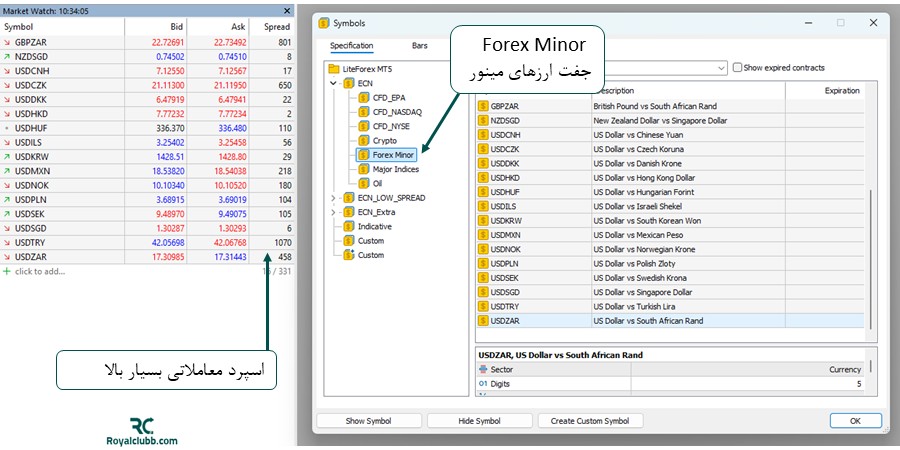Click the Crypto folder icon in tree
Image resolution: width=900 pixels, height=450 pixels.
[364, 141]
